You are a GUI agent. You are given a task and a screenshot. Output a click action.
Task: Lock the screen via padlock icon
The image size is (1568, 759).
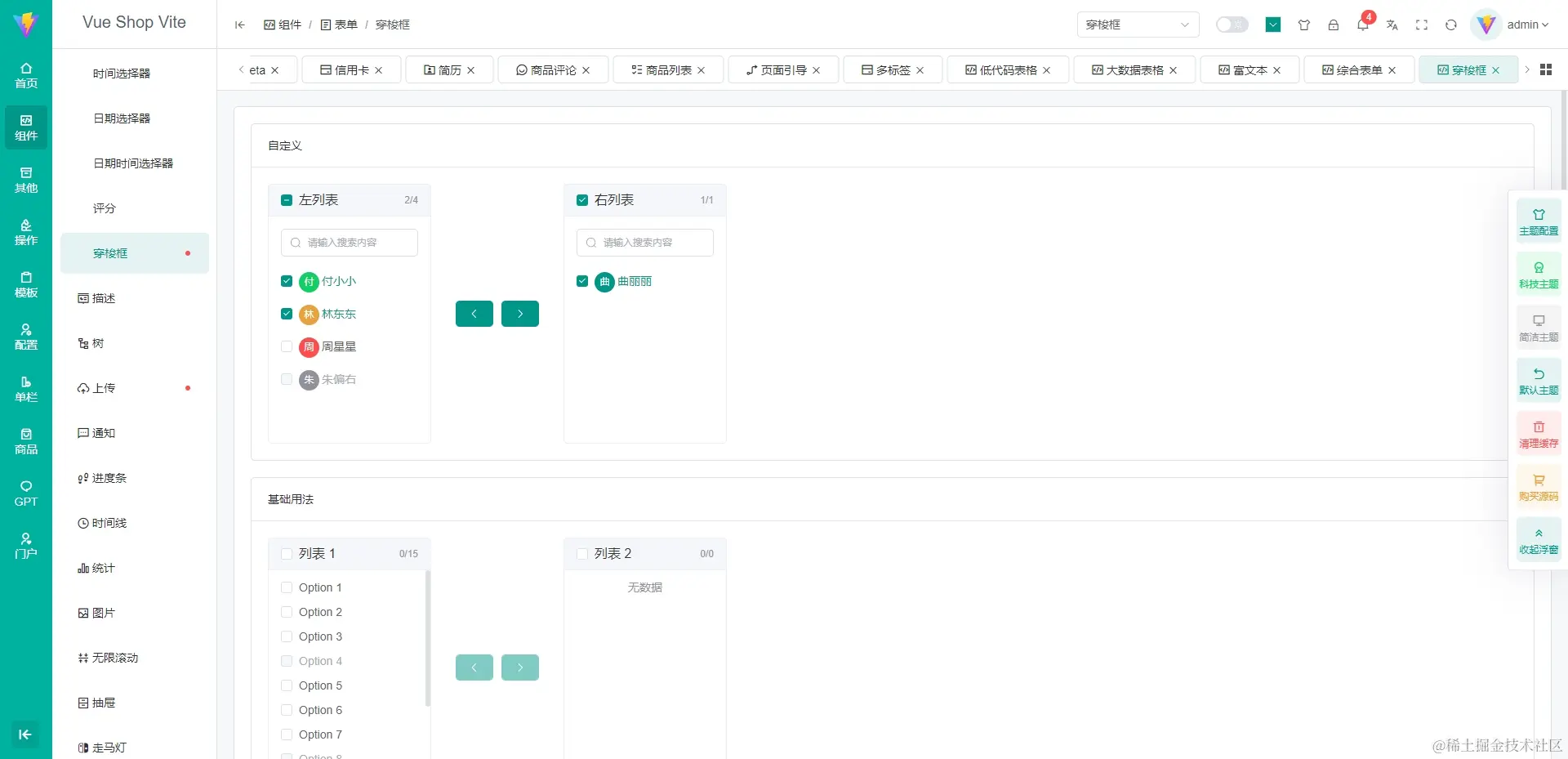1334,25
